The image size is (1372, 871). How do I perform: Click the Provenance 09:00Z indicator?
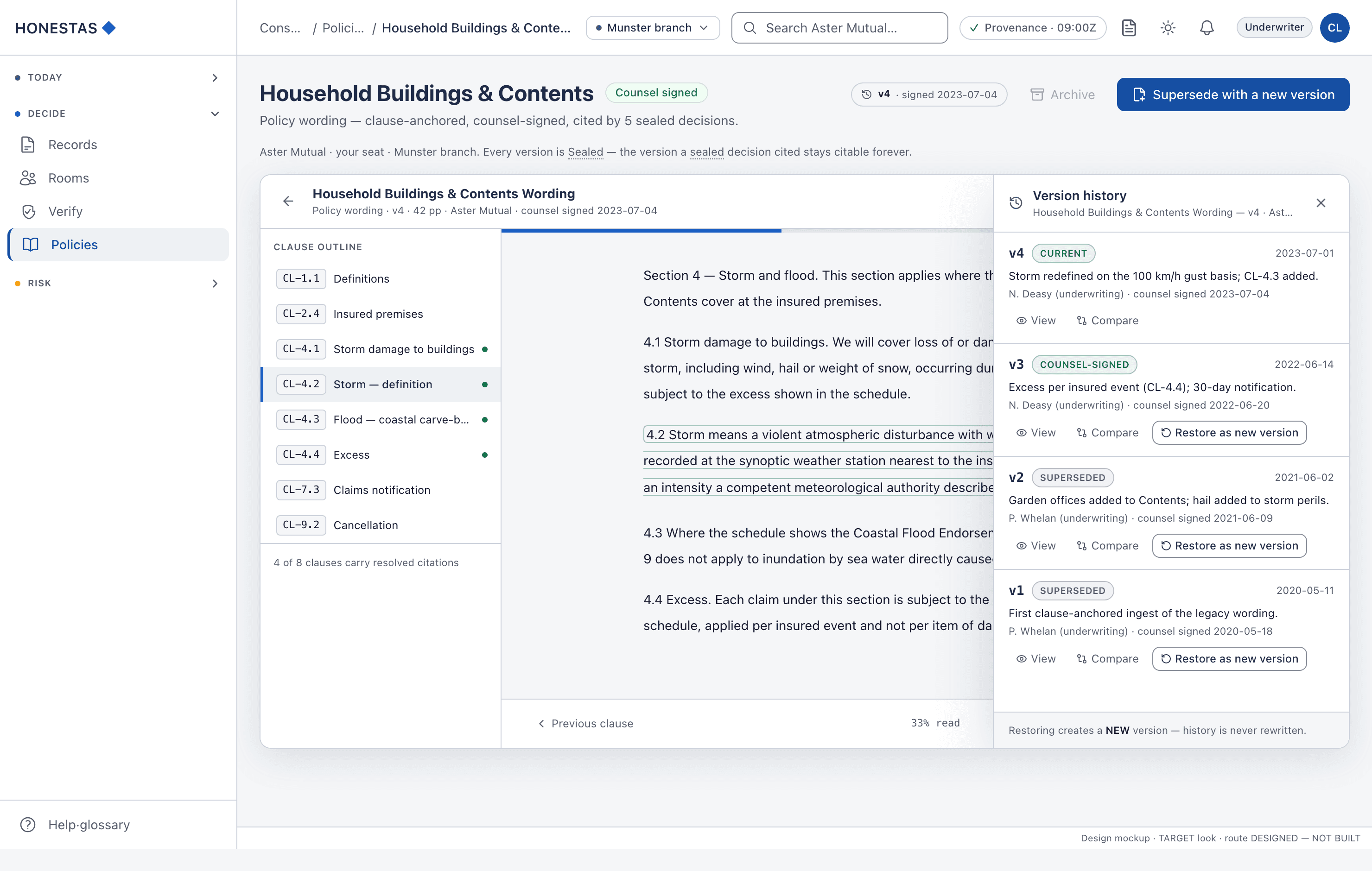(1032, 28)
